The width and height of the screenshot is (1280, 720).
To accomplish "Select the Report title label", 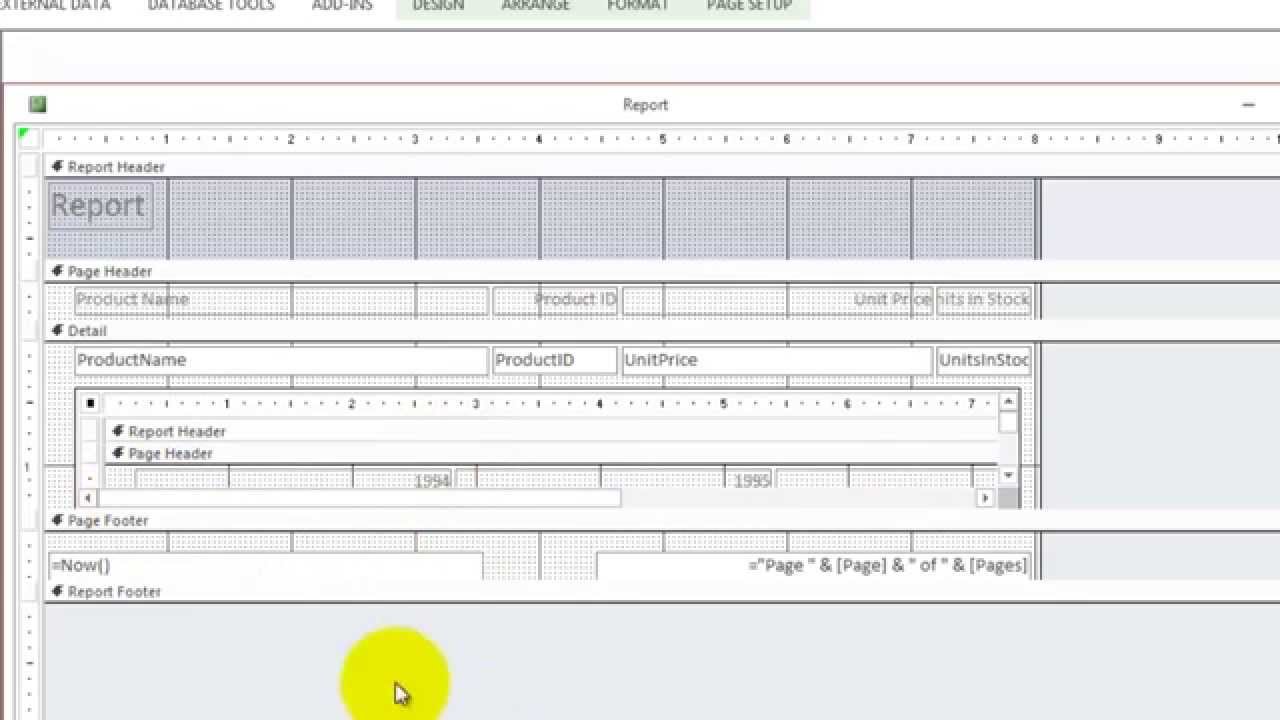I will pos(99,206).
